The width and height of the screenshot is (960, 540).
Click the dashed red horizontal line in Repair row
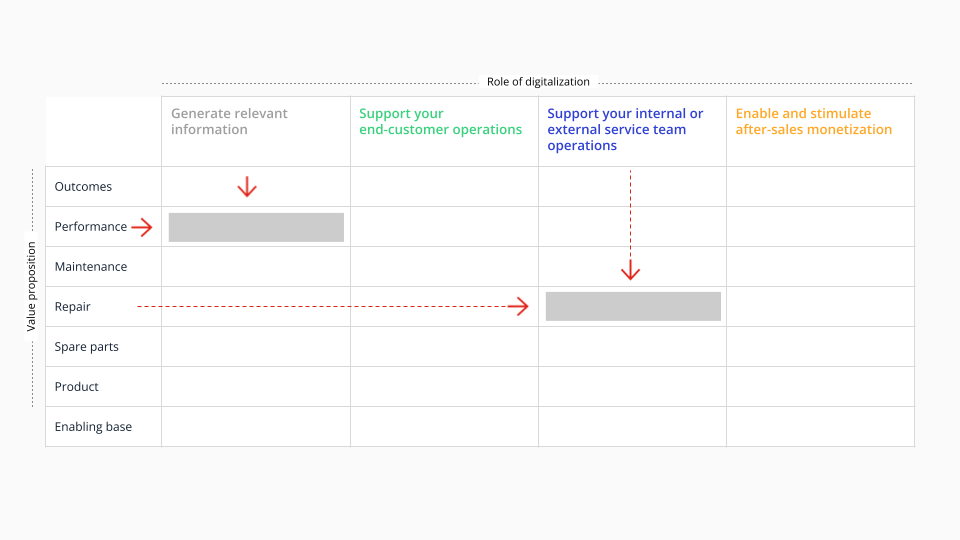point(323,306)
